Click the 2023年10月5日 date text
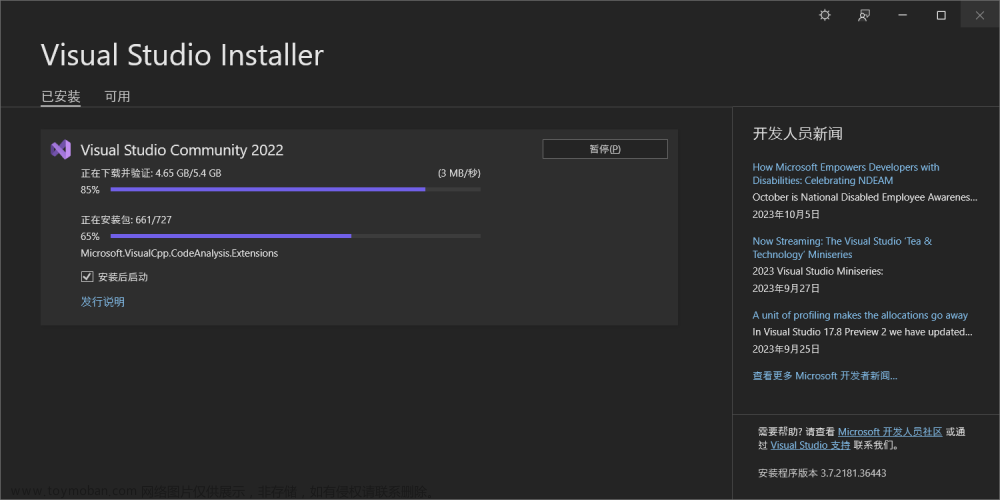1000x500 pixels. (x=786, y=214)
